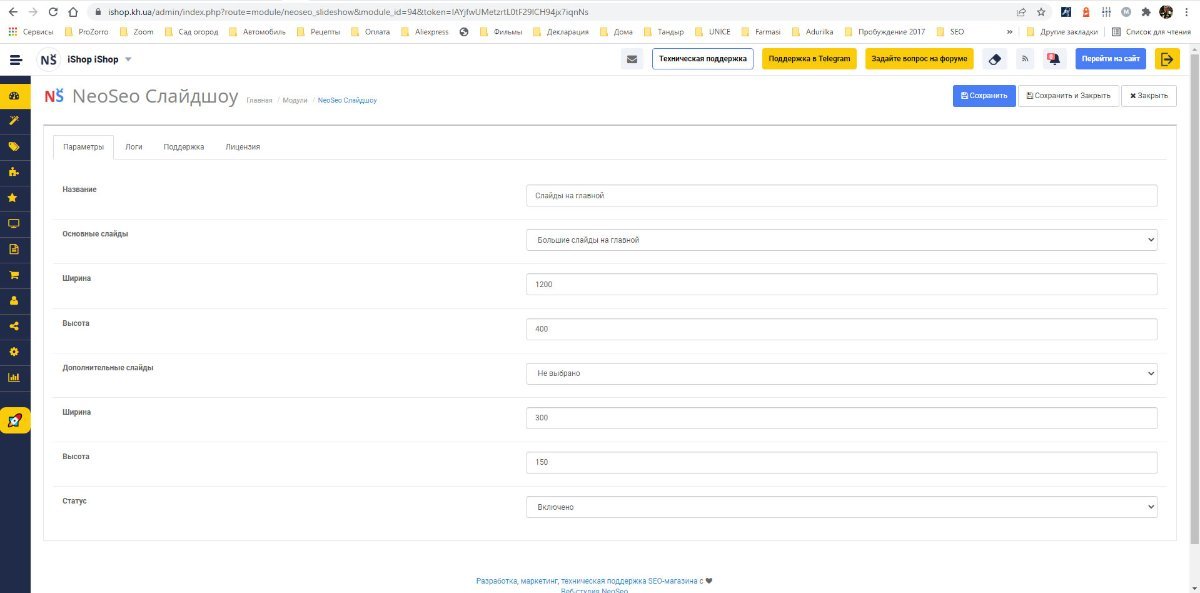Viewport: 1200px width, 593px height.
Task: Open the bar chart reports section
Action: 14,377
